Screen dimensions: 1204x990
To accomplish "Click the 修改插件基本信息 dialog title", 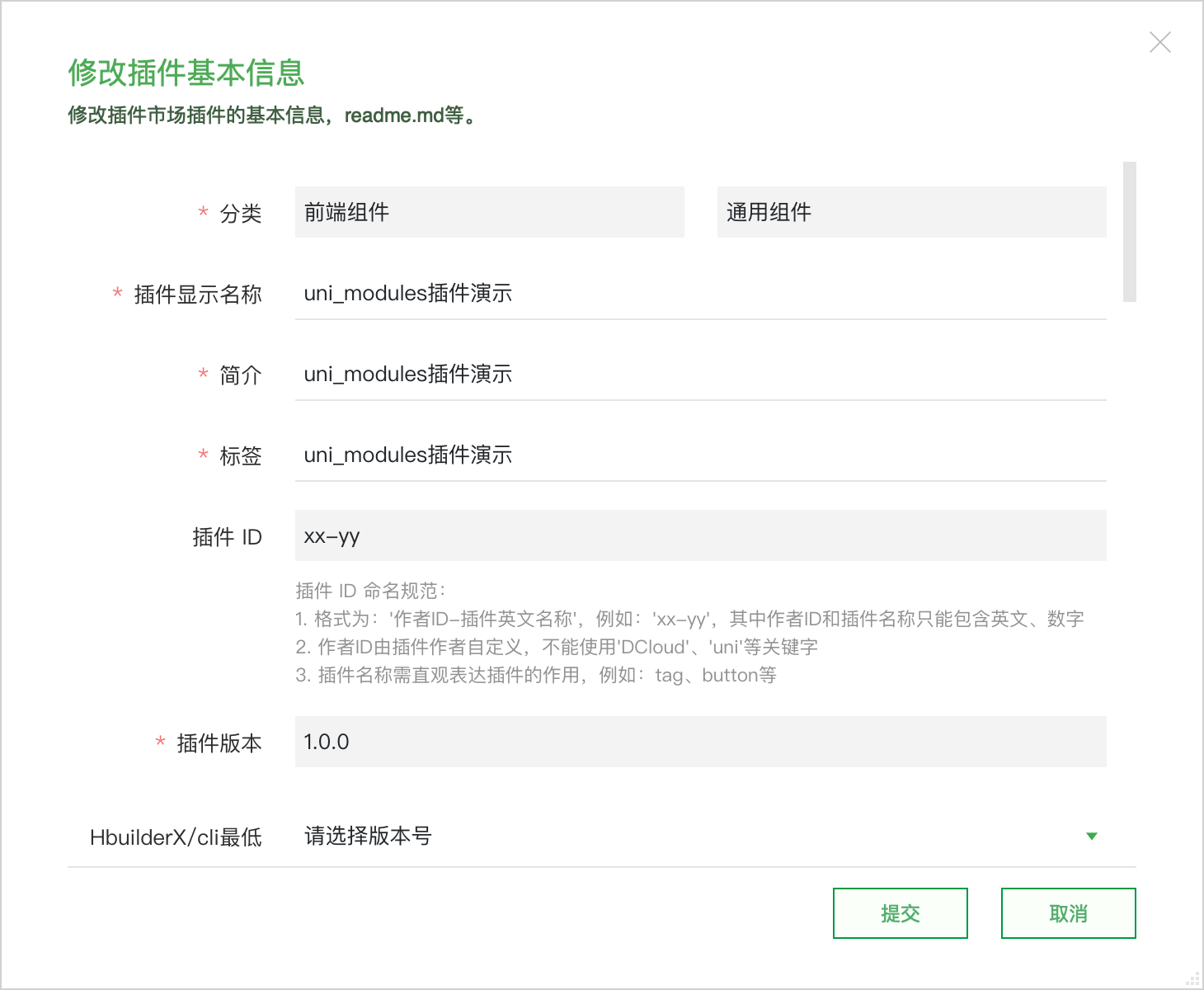I will 186,74.
